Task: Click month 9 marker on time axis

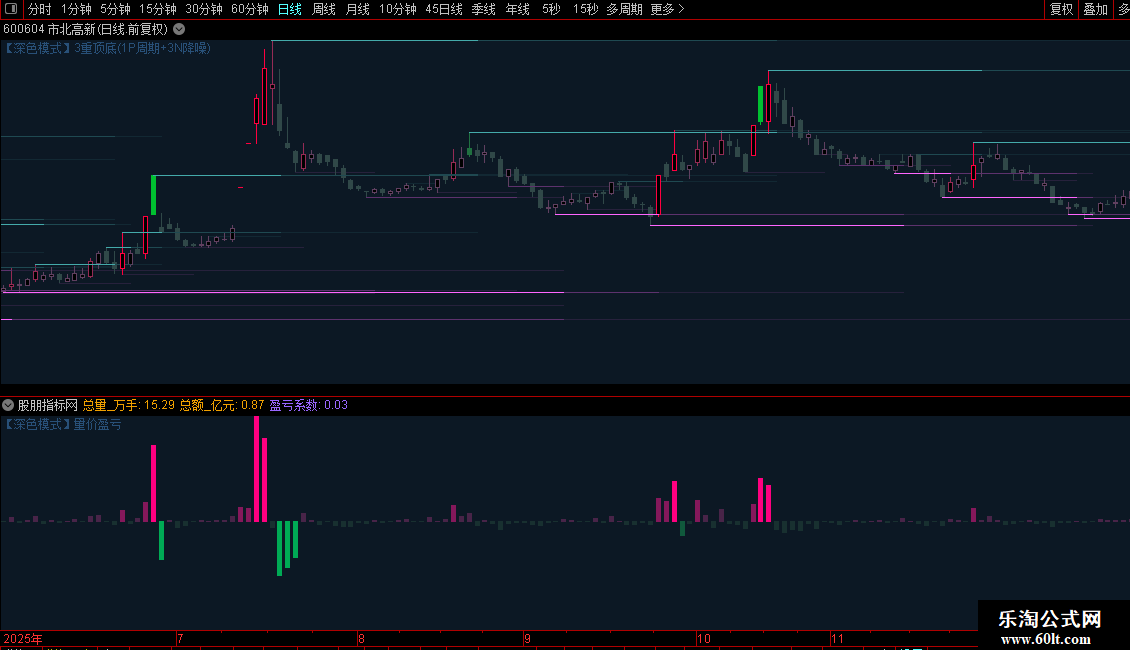Action: 528,638
